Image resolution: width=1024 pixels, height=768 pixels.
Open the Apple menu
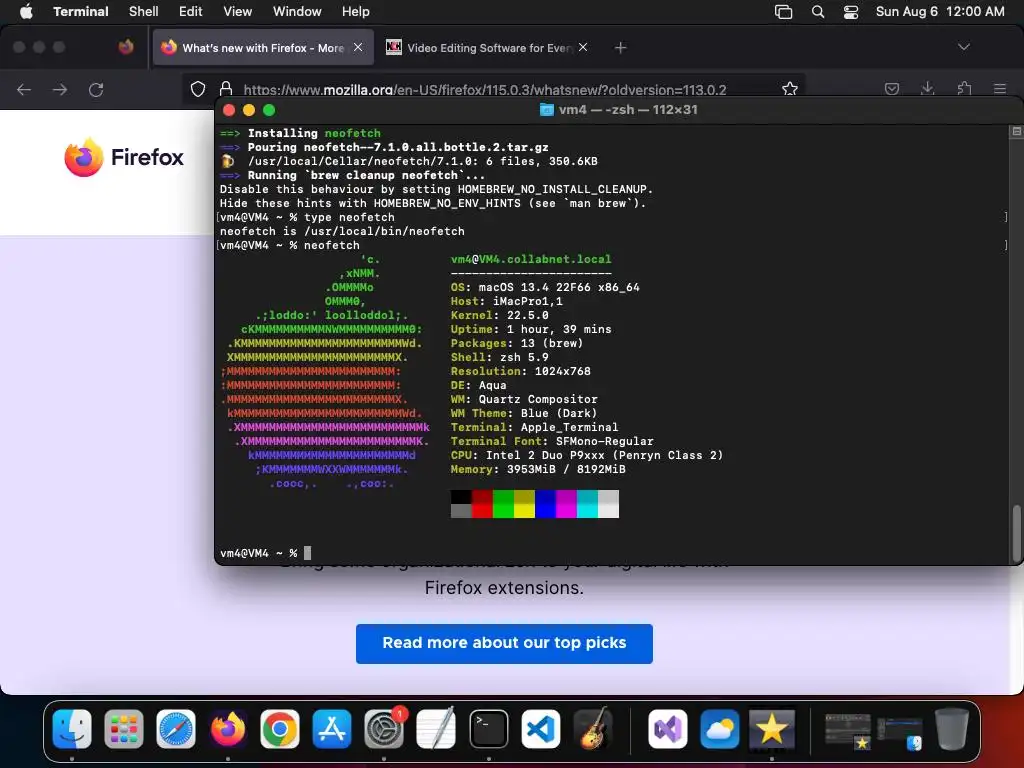click(x=26, y=12)
